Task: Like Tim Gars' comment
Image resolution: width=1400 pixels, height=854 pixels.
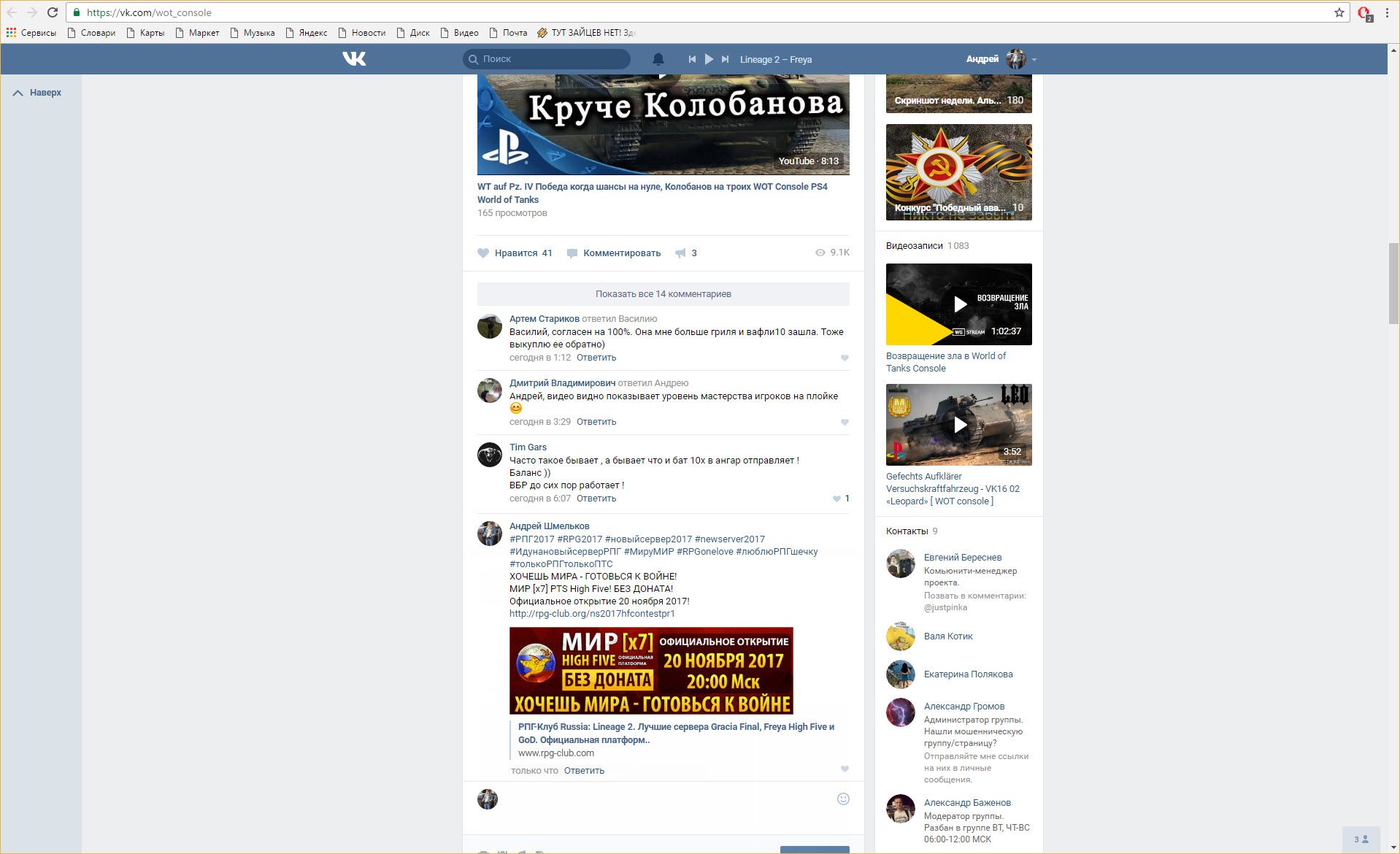Action: (x=836, y=499)
